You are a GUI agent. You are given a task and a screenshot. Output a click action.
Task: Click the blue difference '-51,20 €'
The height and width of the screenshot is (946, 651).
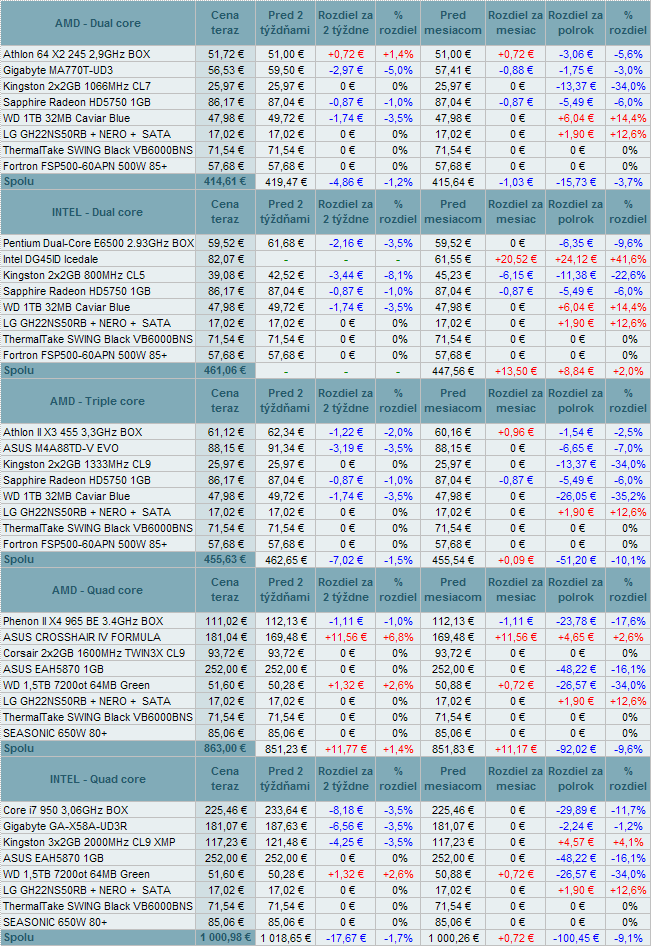[x=576, y=560]
